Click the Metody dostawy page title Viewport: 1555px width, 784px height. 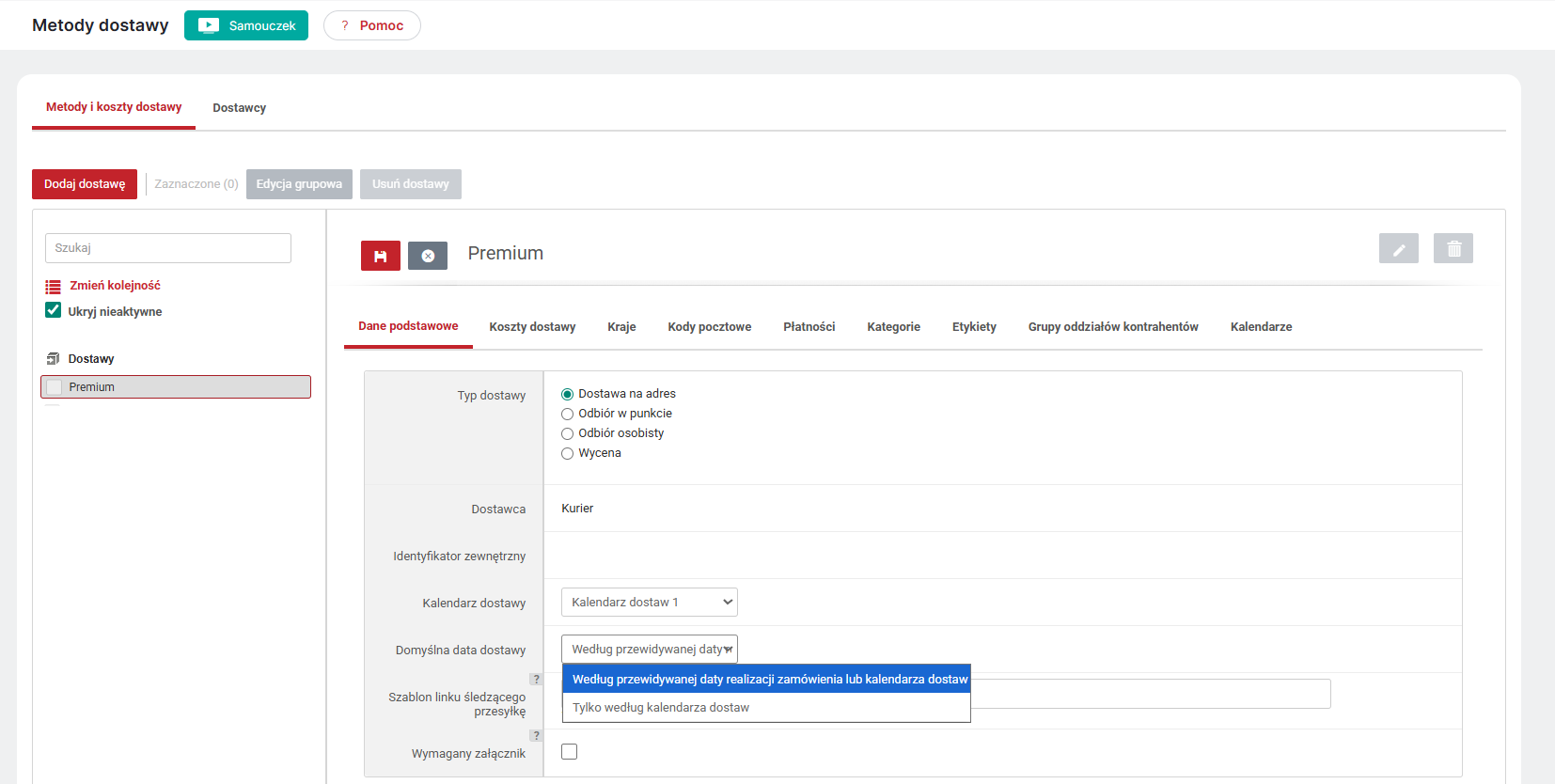click(101, 25)
